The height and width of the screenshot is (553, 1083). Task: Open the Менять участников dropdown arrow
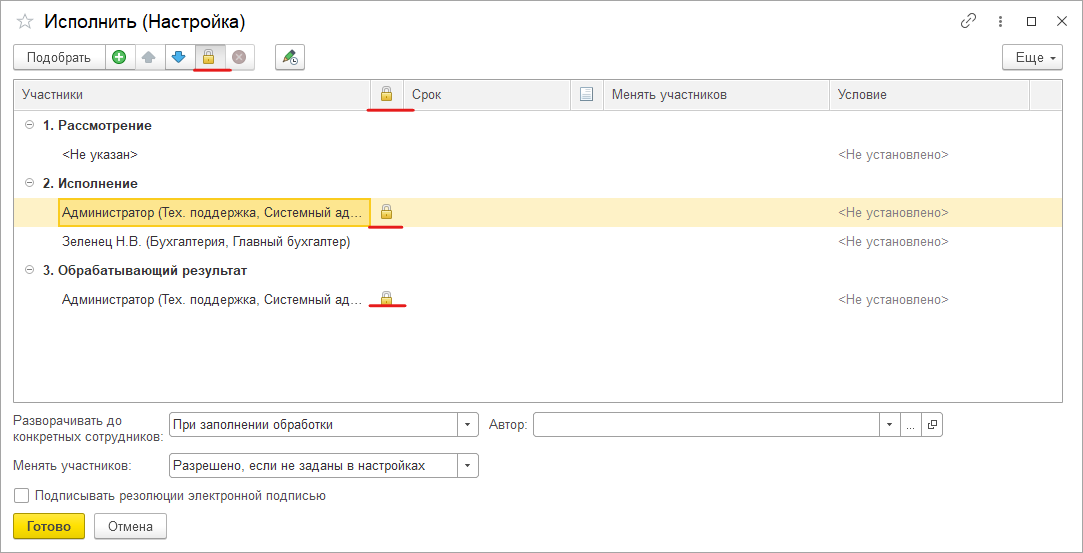(468, 466)
